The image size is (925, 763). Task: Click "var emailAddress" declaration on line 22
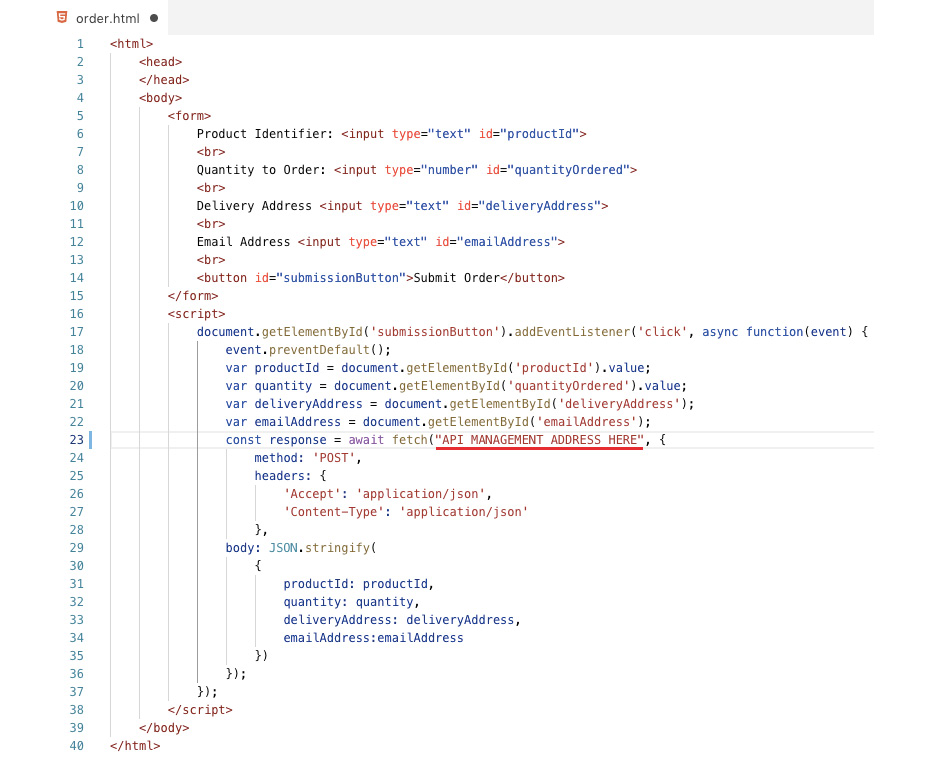283,422
